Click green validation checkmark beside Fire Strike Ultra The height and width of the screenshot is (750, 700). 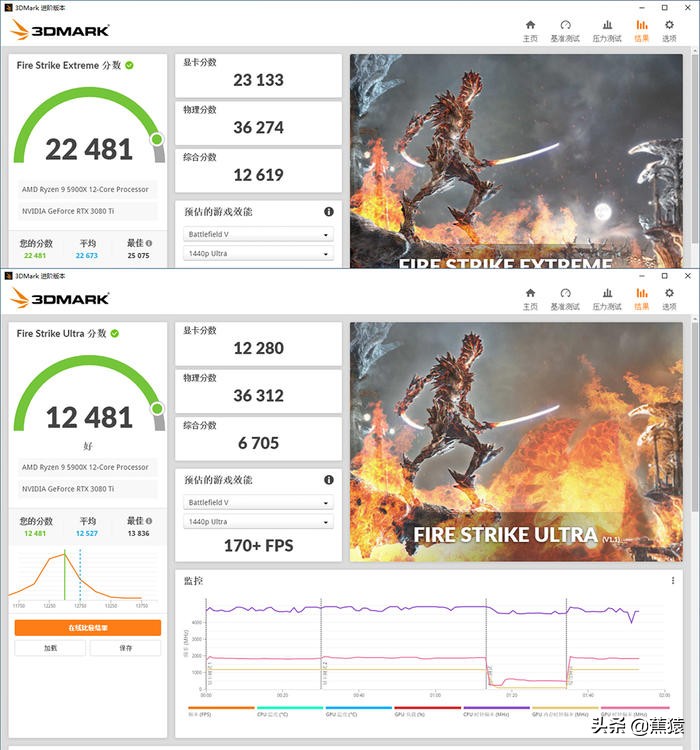[x=115, y=333]
